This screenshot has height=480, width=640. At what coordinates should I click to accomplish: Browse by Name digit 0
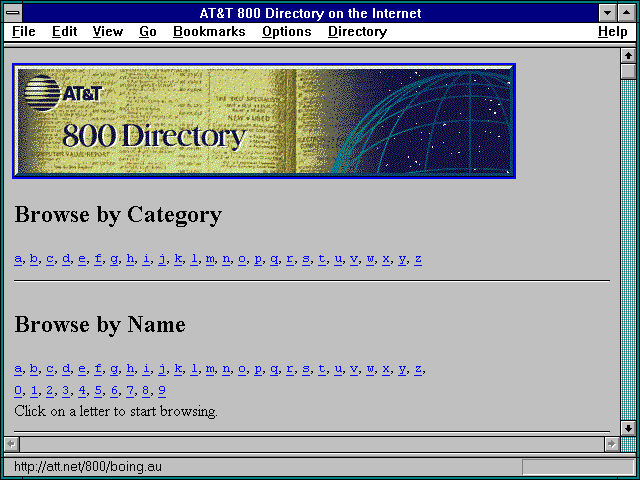pos(18,391)
